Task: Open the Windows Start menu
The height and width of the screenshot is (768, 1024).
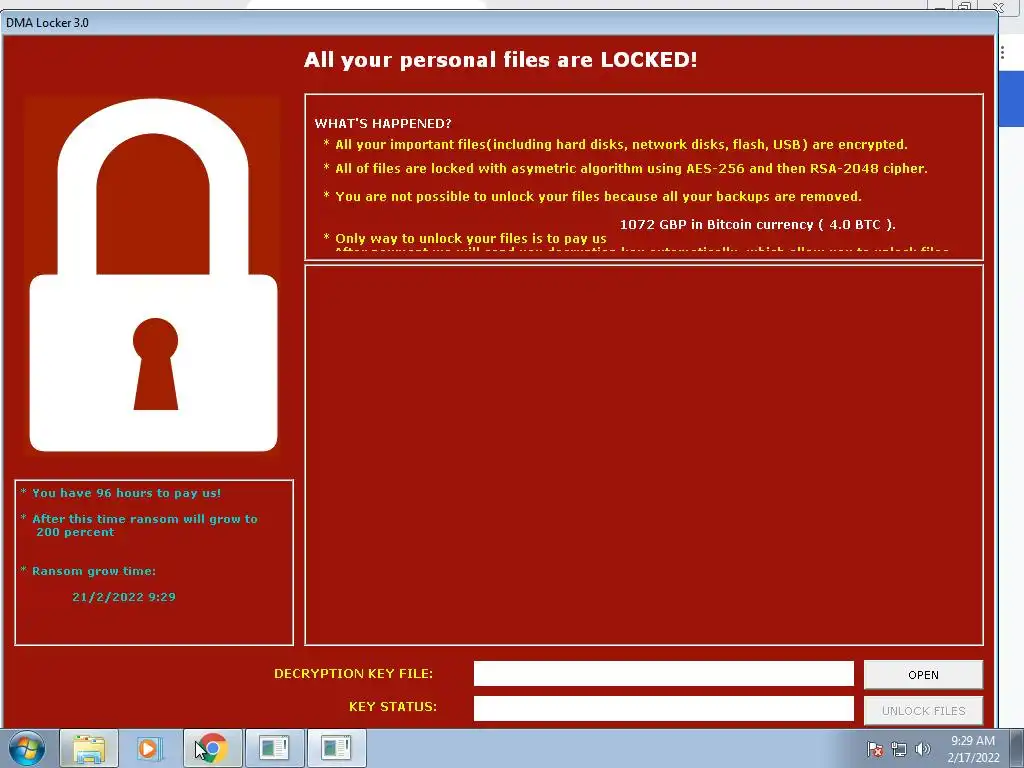Action: tap(26, 748)
